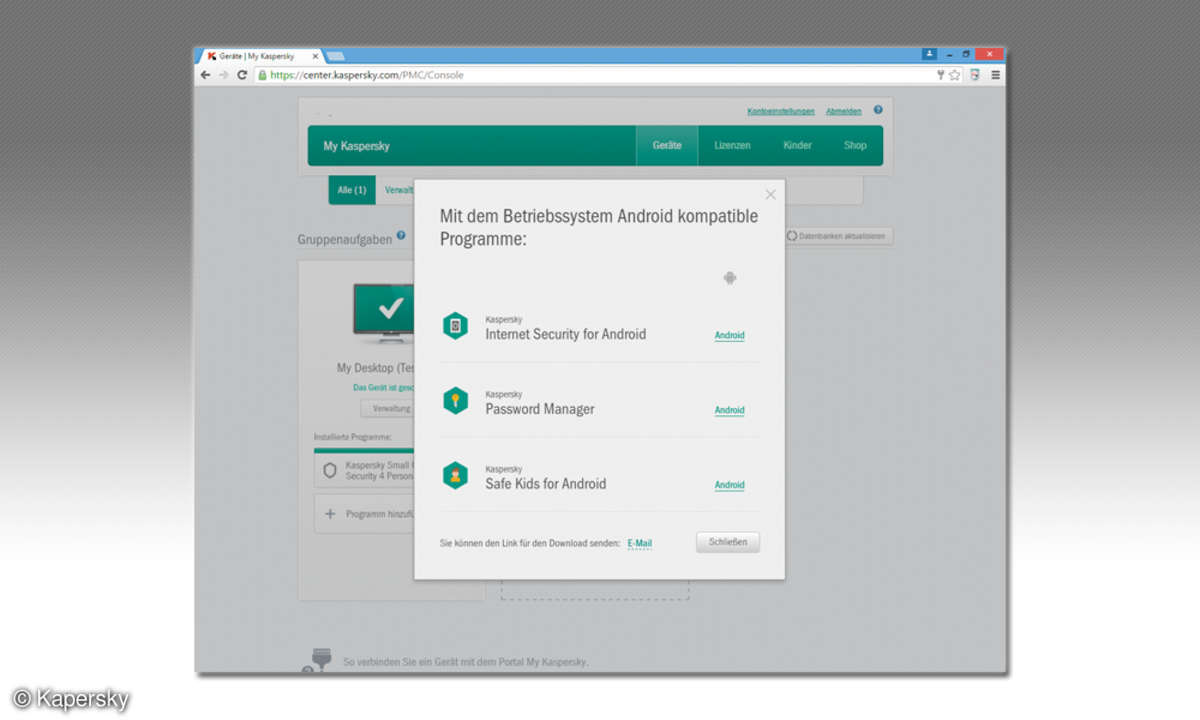The image size is (1200, 720).
Task: Open the Shop navigation tab
Action: pos(855,146)
